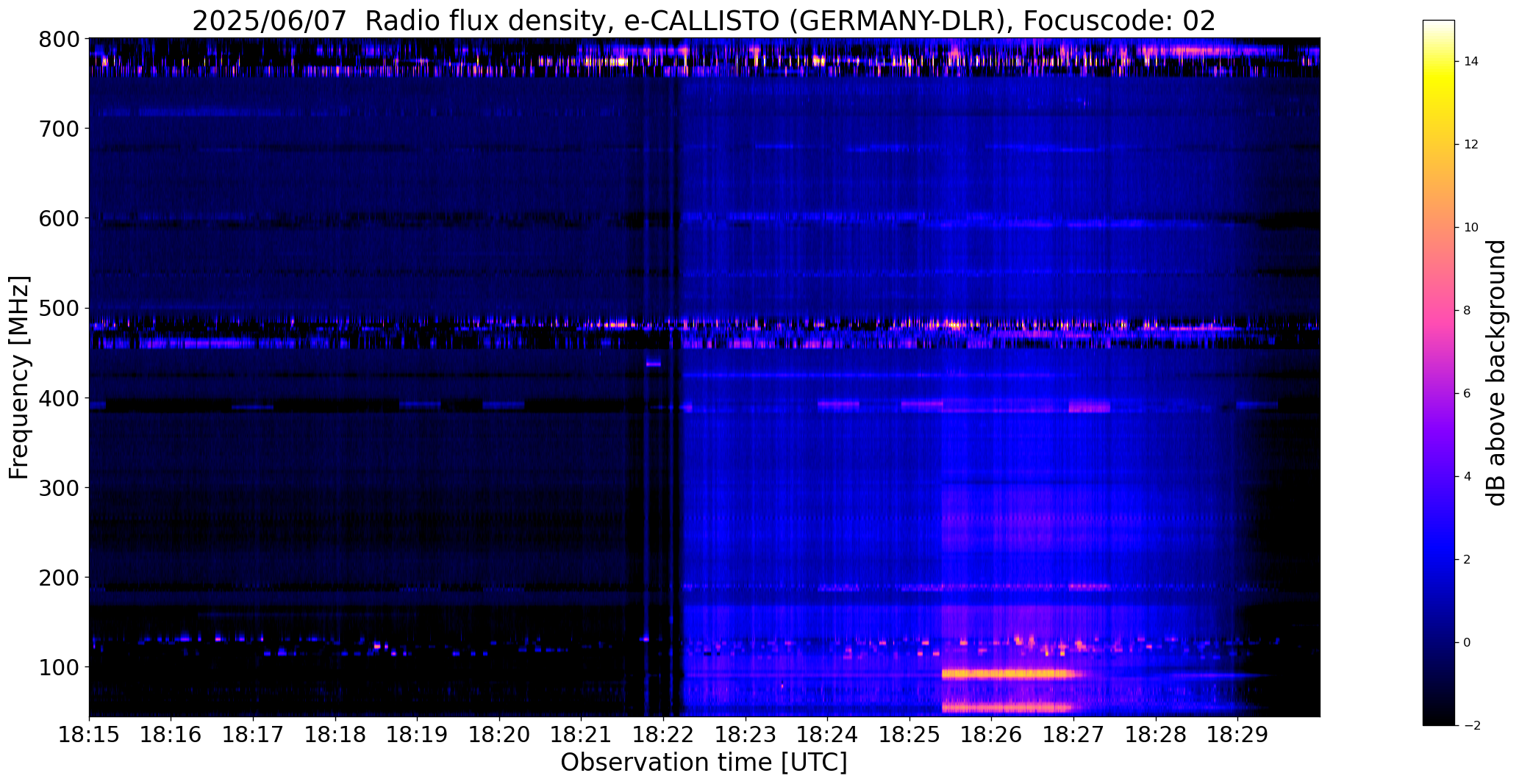Click the colorbar tick value −2
Screen dimensions: 1519x784
coord(1471,726)
